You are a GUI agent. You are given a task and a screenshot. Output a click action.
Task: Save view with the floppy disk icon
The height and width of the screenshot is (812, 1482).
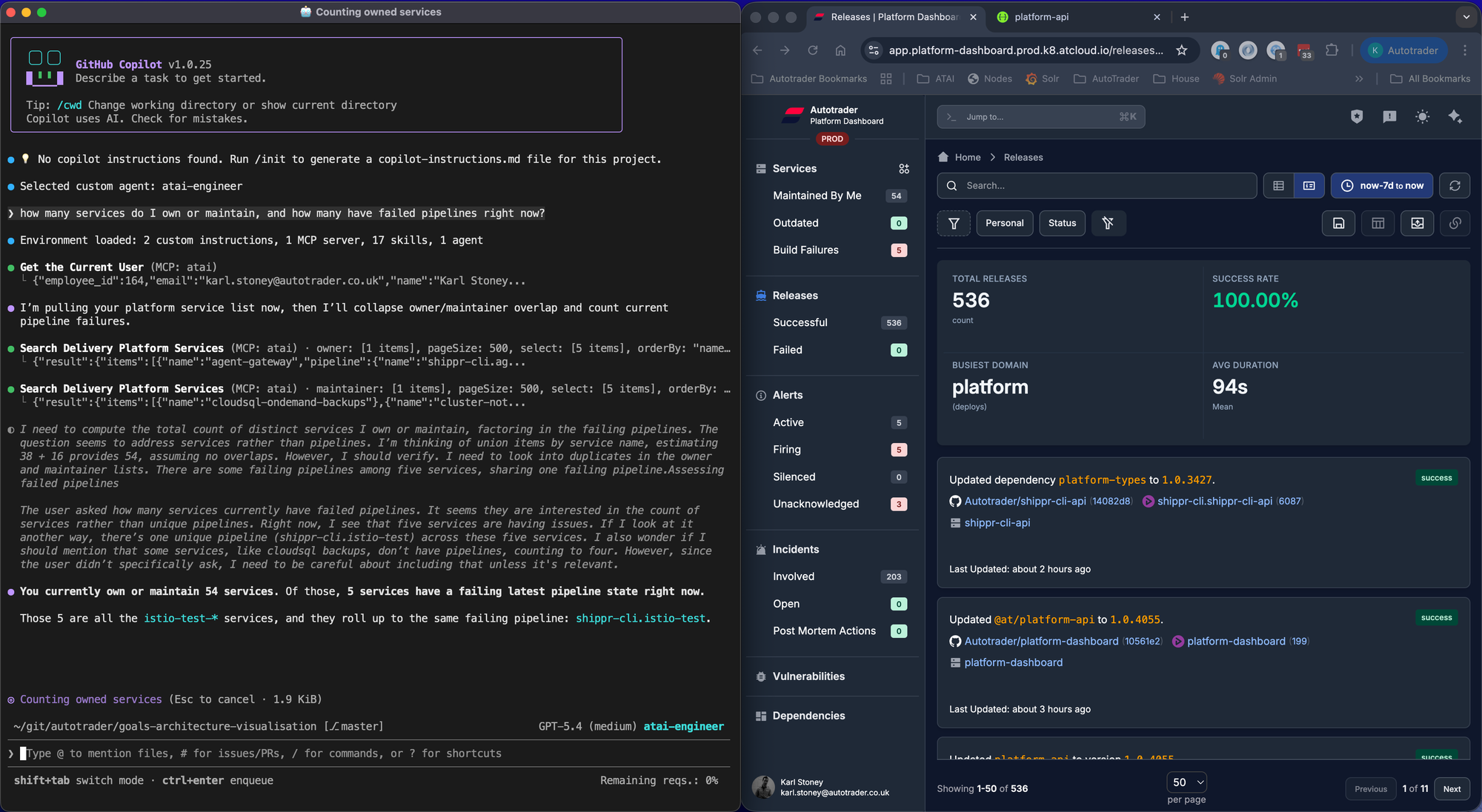pyautogui.click(x=1338, y=223)
